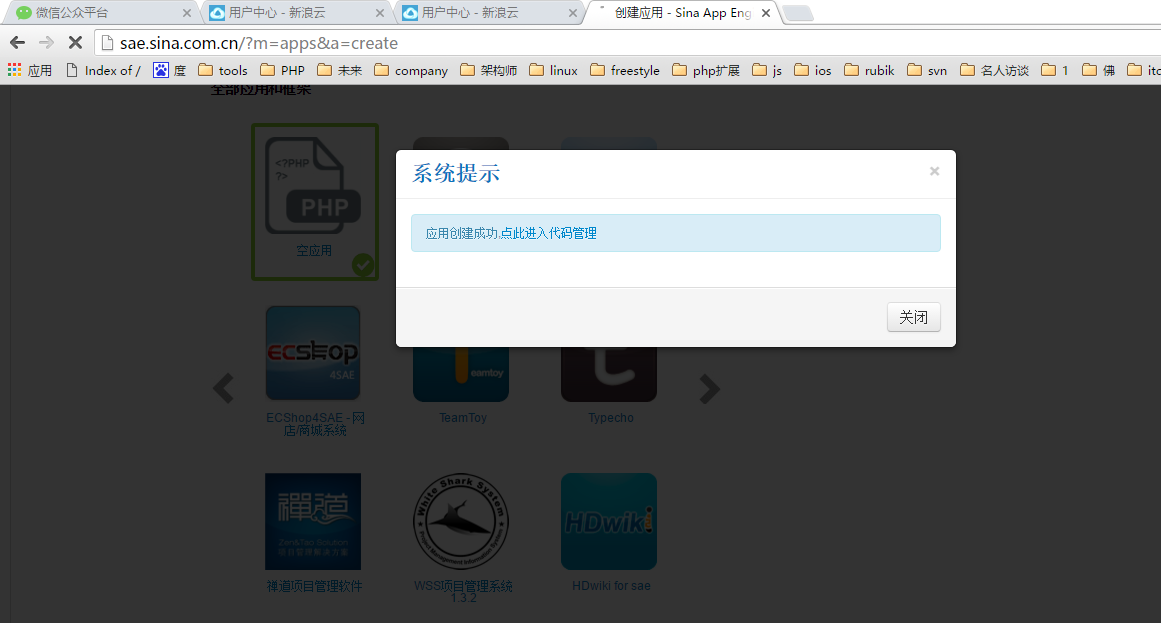The width and height of the screenshot is (1161, 623).
Task: Select the HDwiki for sae icon
Action: 609,521
